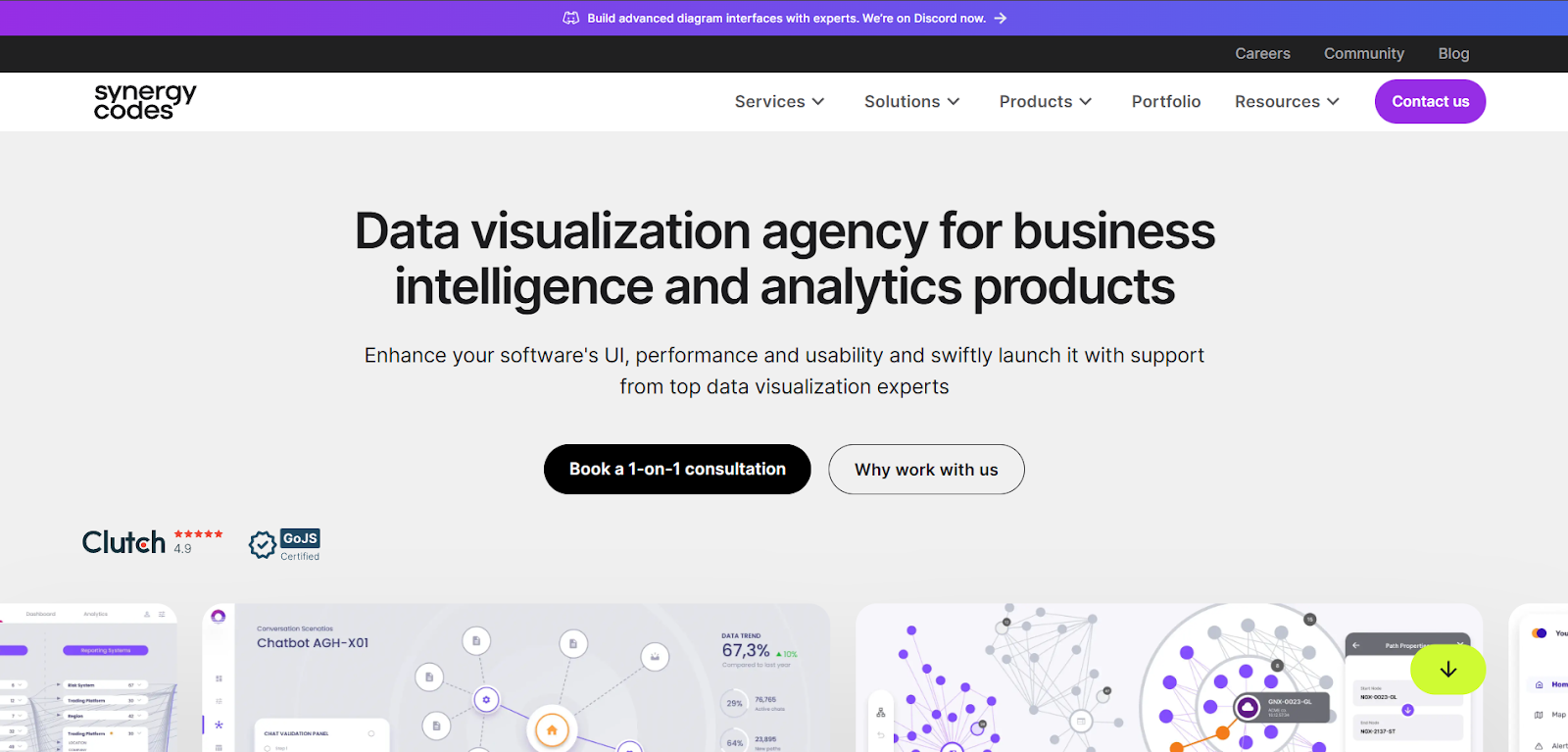Click the arrow at the end of the Discord banner
Viewport: 1568px width, 752px height.
1000,18
